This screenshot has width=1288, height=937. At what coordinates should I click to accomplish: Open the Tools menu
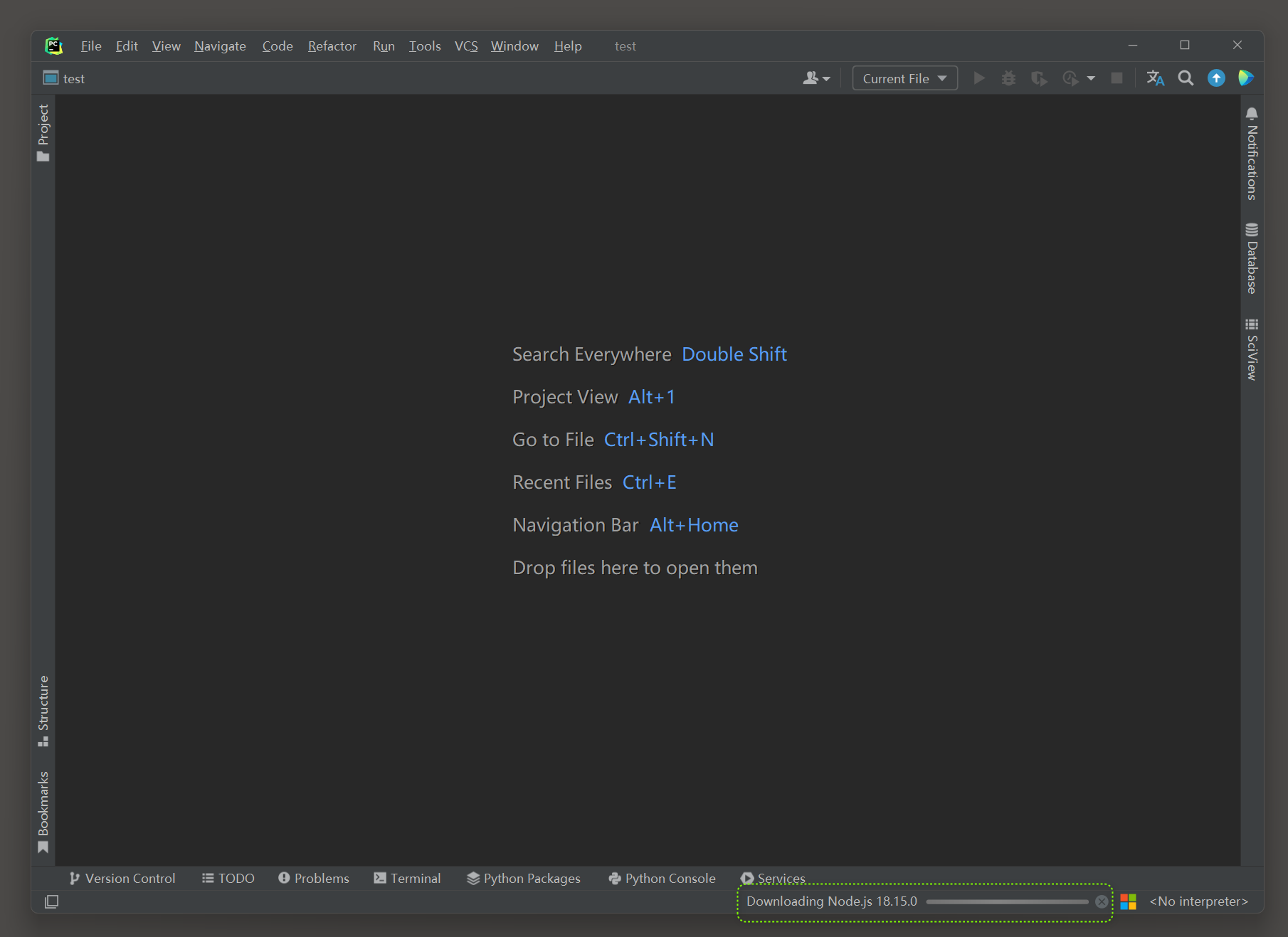tap(425, 46)
